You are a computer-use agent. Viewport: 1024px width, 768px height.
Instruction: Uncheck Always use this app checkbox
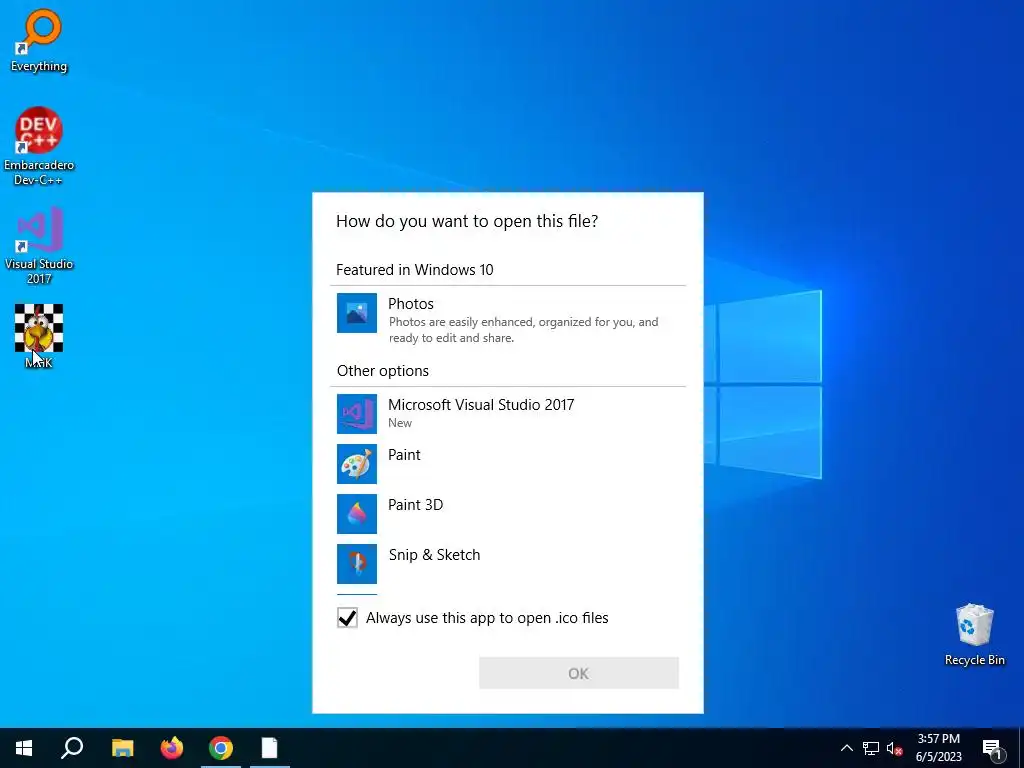click(x=347, y=618)
